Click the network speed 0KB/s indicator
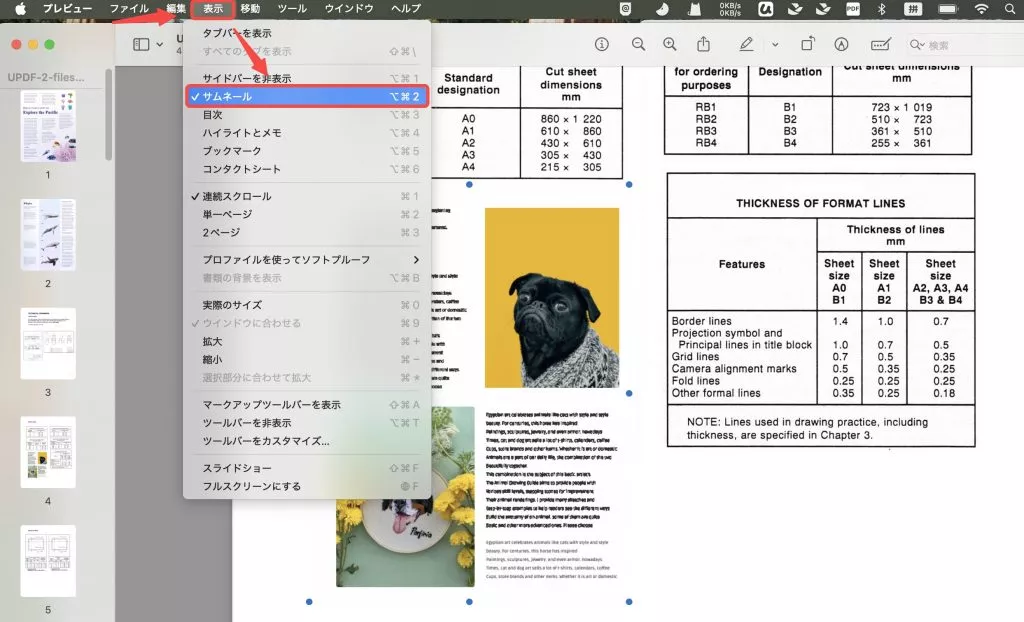 (x=730, y=8)
